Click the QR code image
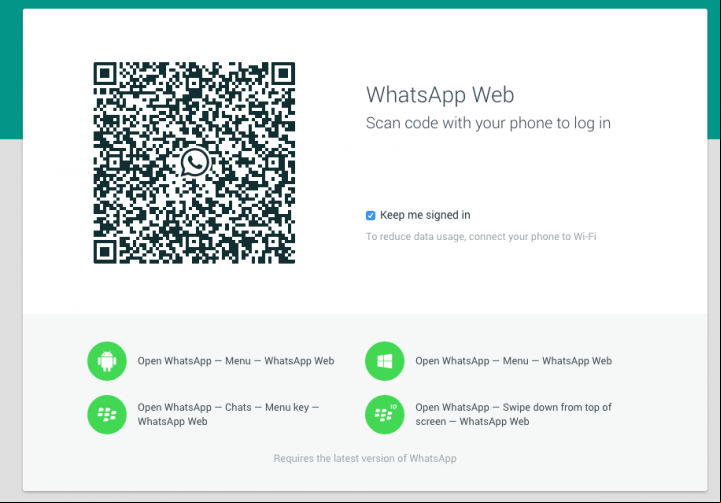Screen dimensions: 721x503 (194, 163)
